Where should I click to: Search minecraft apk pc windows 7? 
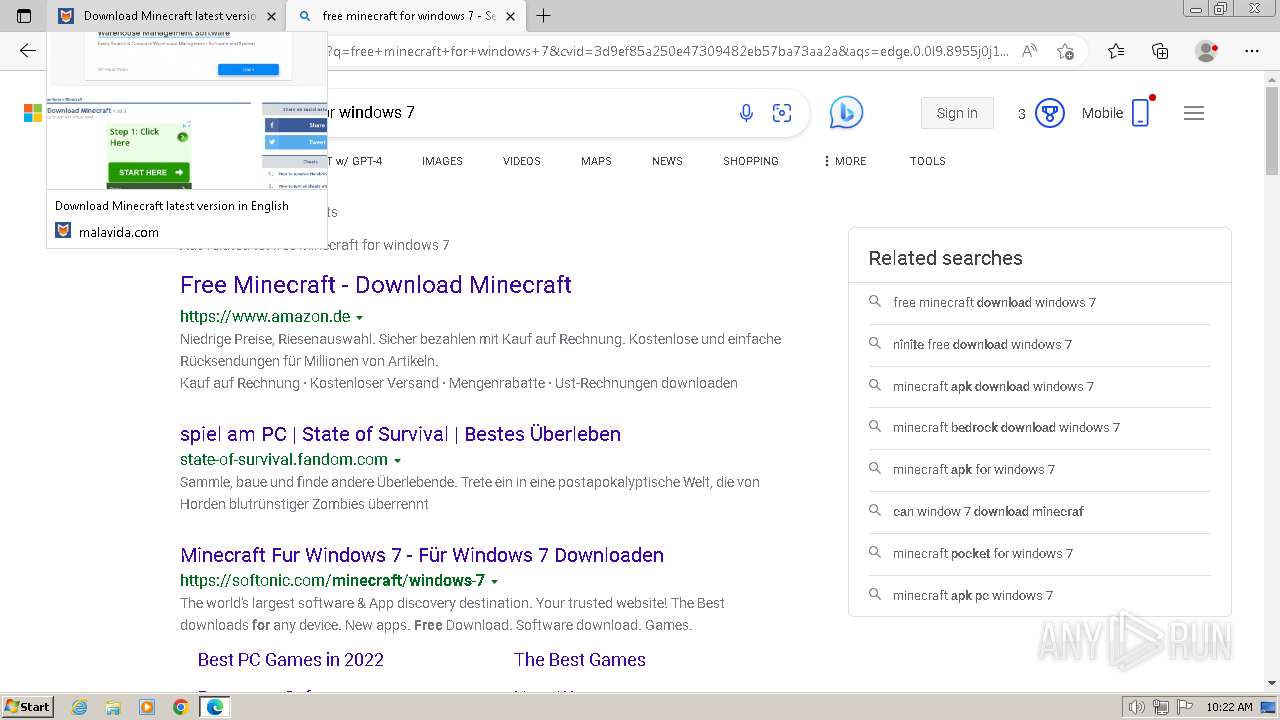click(x=1040, y=595)
